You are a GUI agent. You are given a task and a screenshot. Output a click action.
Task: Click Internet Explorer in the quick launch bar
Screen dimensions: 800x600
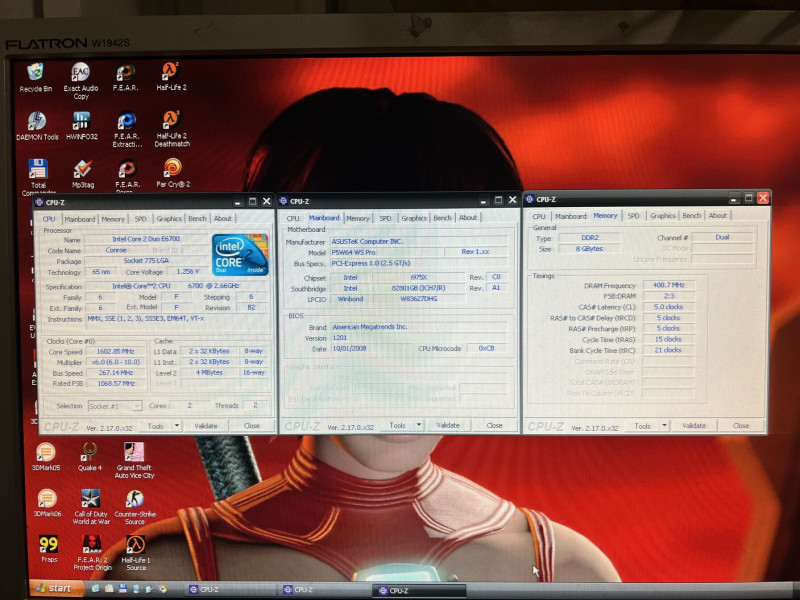point(96,589)
